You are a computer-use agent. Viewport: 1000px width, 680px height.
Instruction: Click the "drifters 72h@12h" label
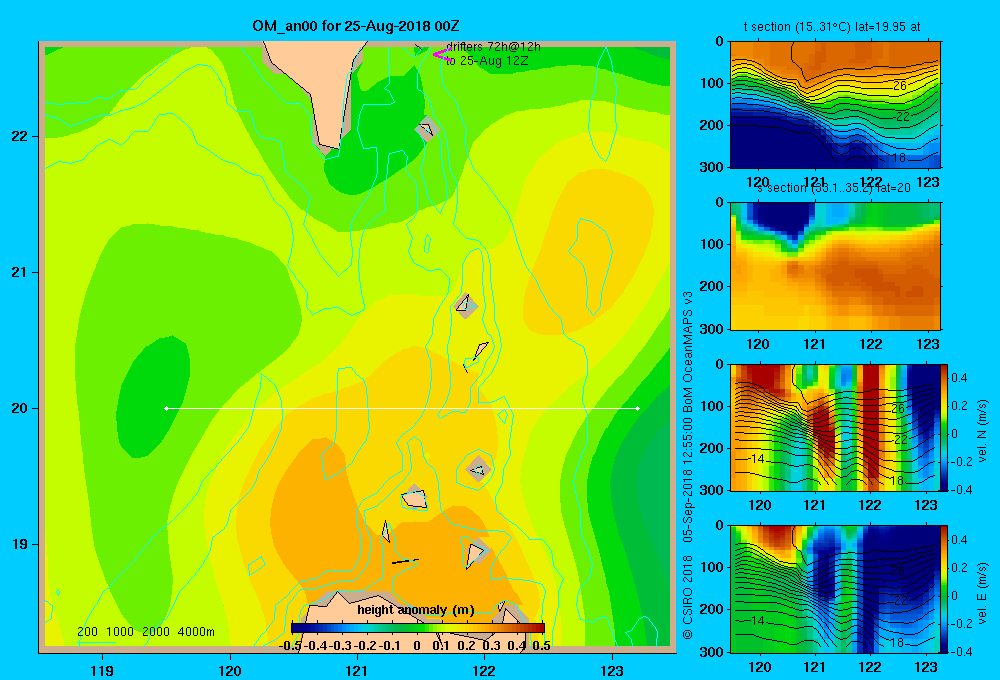click(x=493, y=47)
